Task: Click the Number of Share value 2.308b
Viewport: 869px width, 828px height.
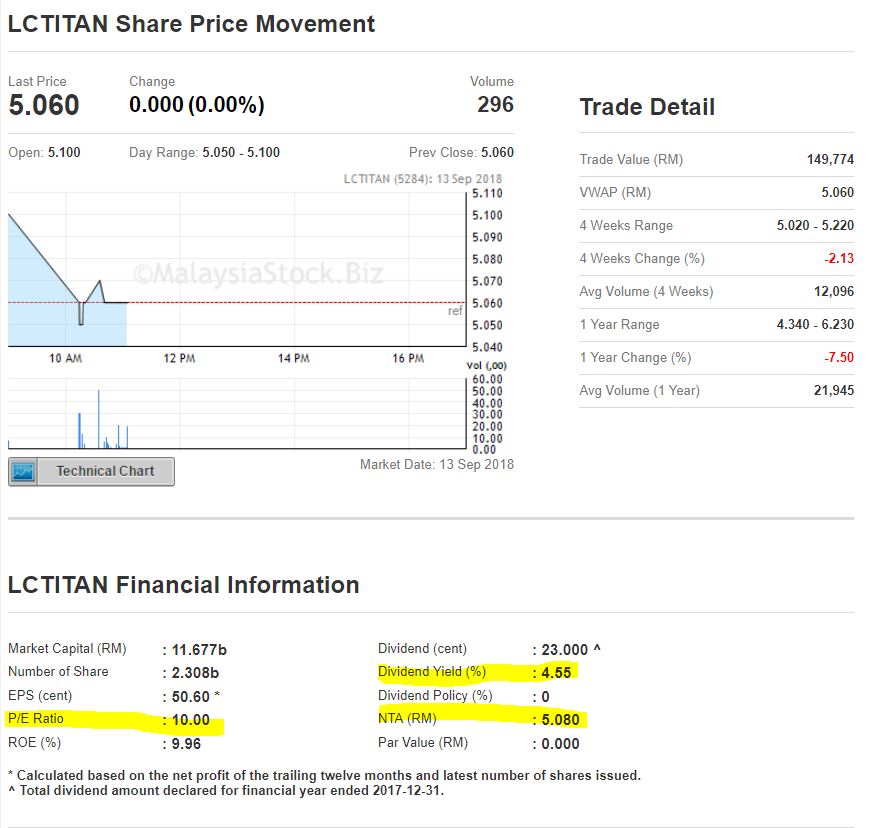Action: (x=195, y=673)
